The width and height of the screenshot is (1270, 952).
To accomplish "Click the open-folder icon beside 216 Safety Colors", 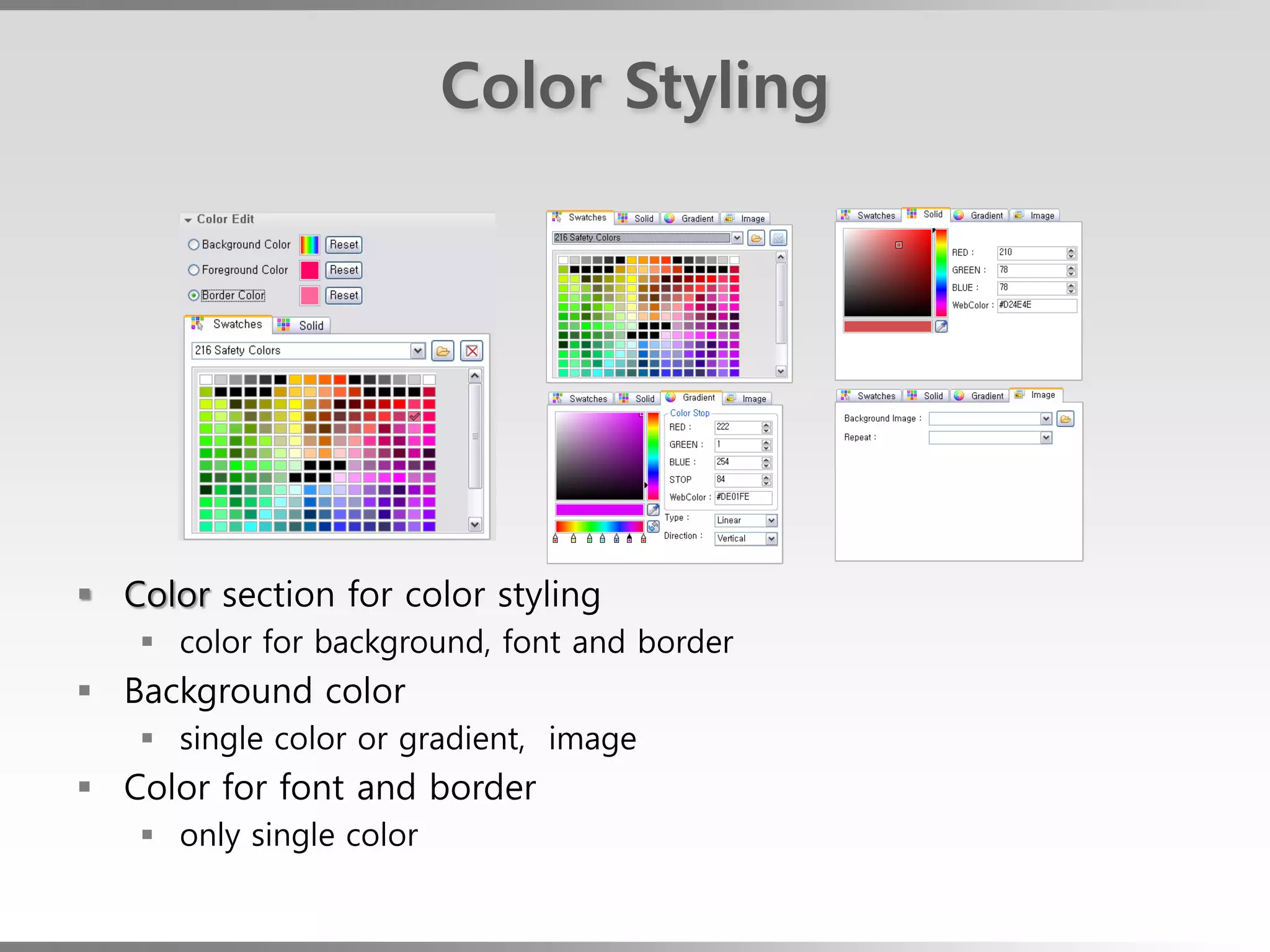I will 443,351.
